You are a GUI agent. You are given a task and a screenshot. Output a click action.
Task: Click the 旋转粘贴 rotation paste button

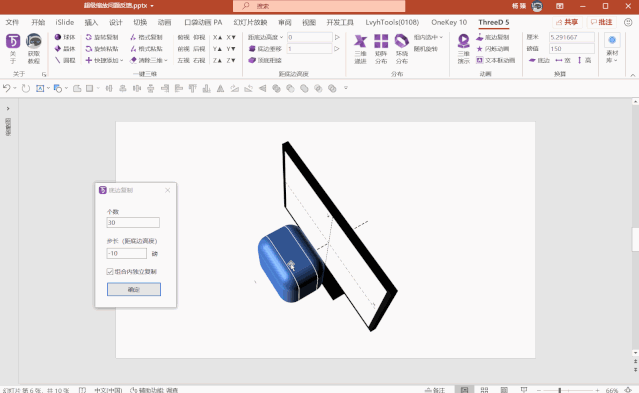click(x=102, y=49)
